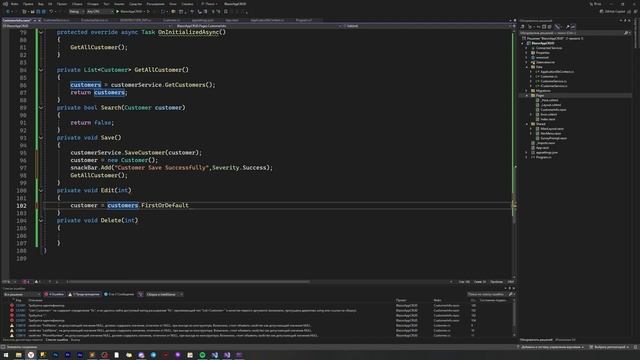This screenshot has height=360, width=640.
Task: Click the warning count indicator below editor
Action: coord(38,282)
